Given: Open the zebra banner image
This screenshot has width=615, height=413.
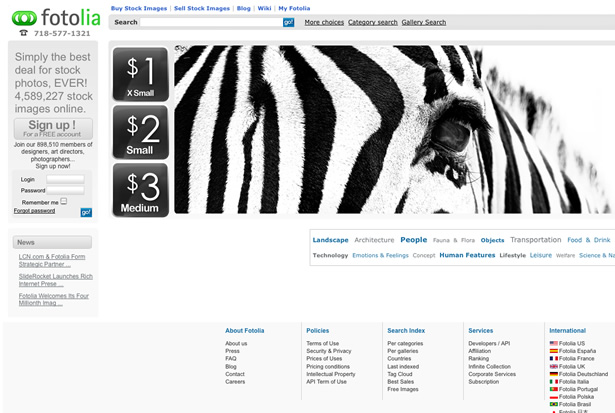Looking at the screenshot, I should click(394, 129).
